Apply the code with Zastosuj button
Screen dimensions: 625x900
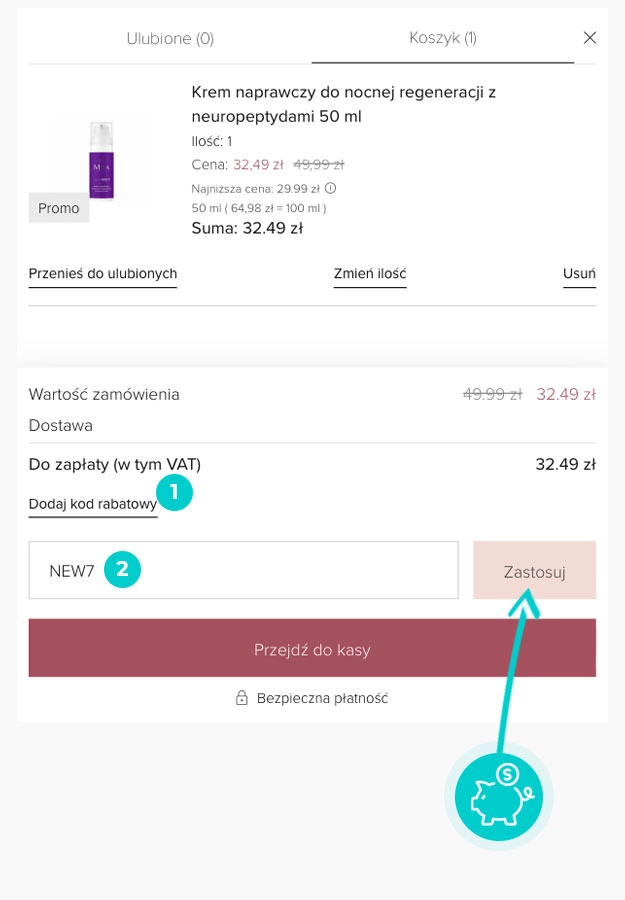(534, 571)
